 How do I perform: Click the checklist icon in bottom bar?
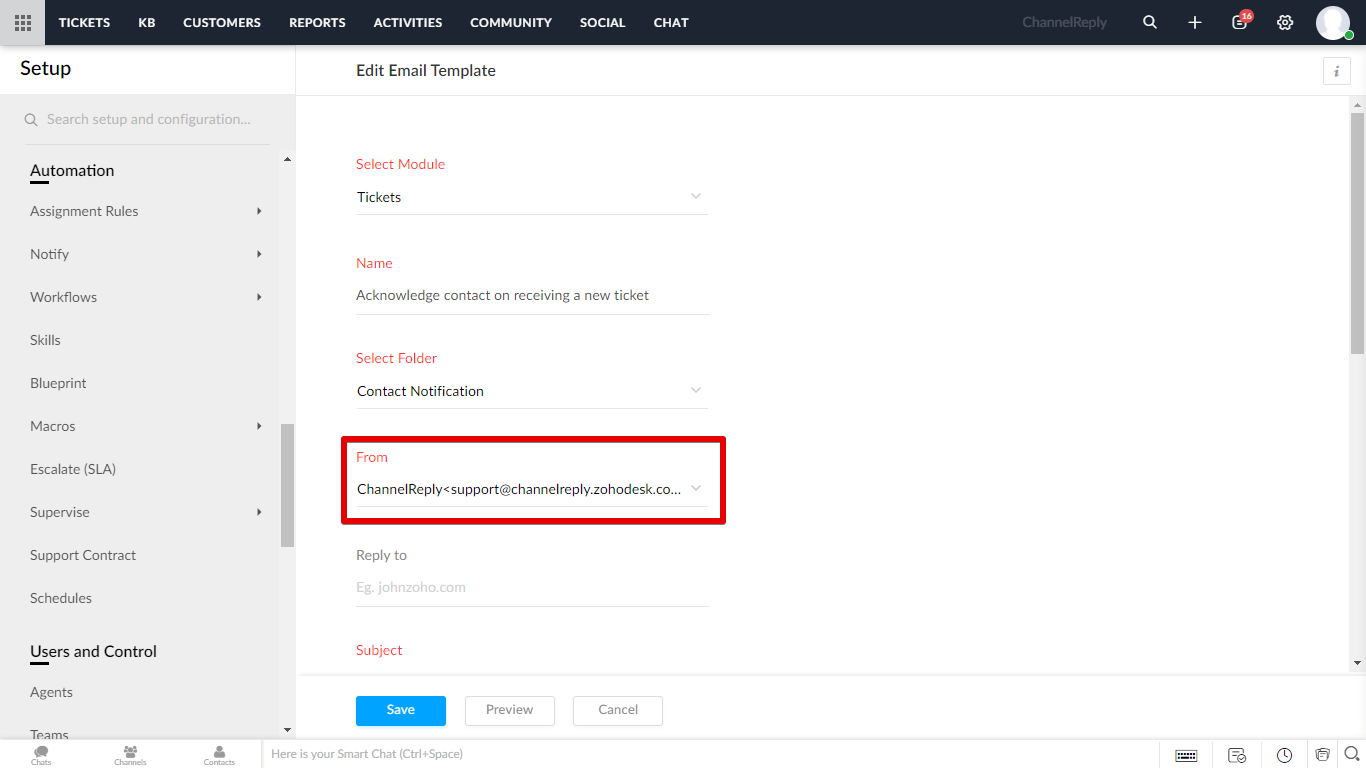click(1237, 755)
